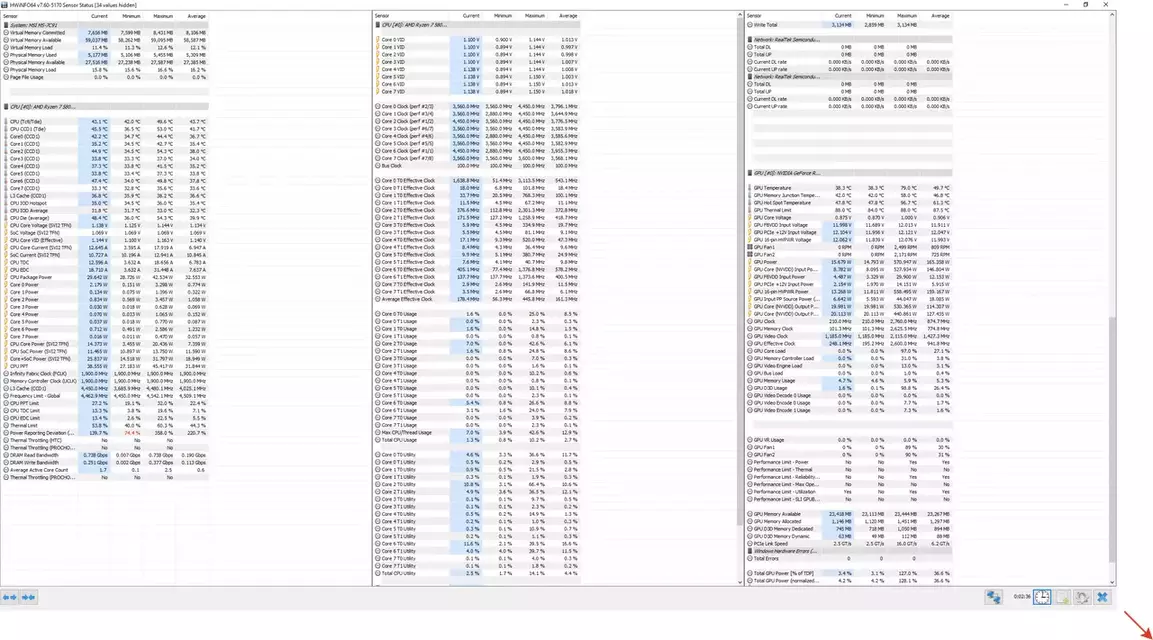Select the CPU EDC row
This screenshot has width=1153, height=640.
point(105,270)
